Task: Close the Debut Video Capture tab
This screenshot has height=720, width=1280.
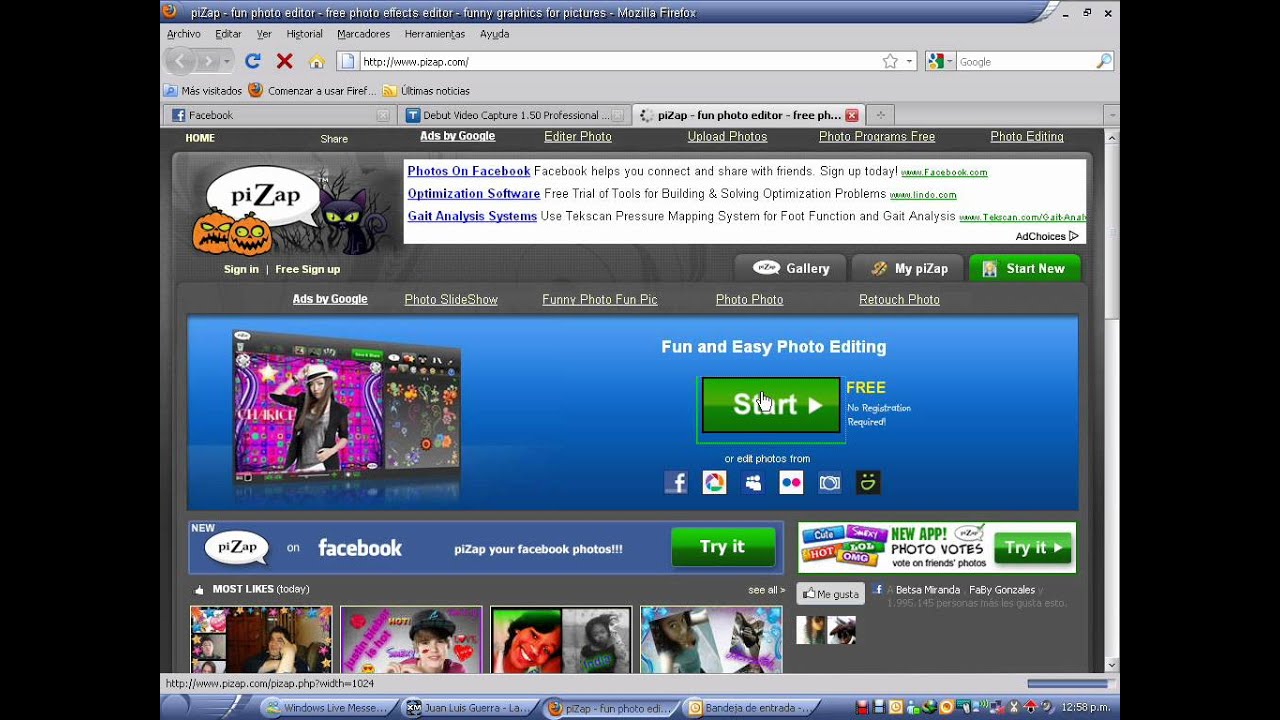Action: click(x=617, y=115)
